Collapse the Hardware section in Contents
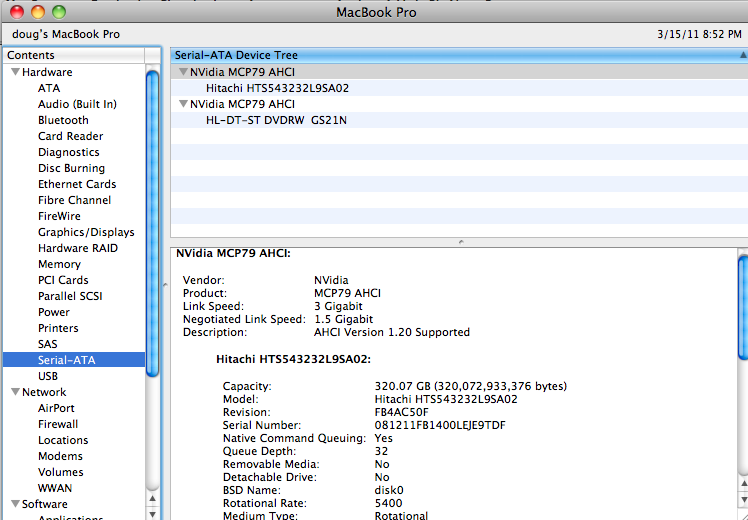The image size is (748, 520). coord(16,72)
